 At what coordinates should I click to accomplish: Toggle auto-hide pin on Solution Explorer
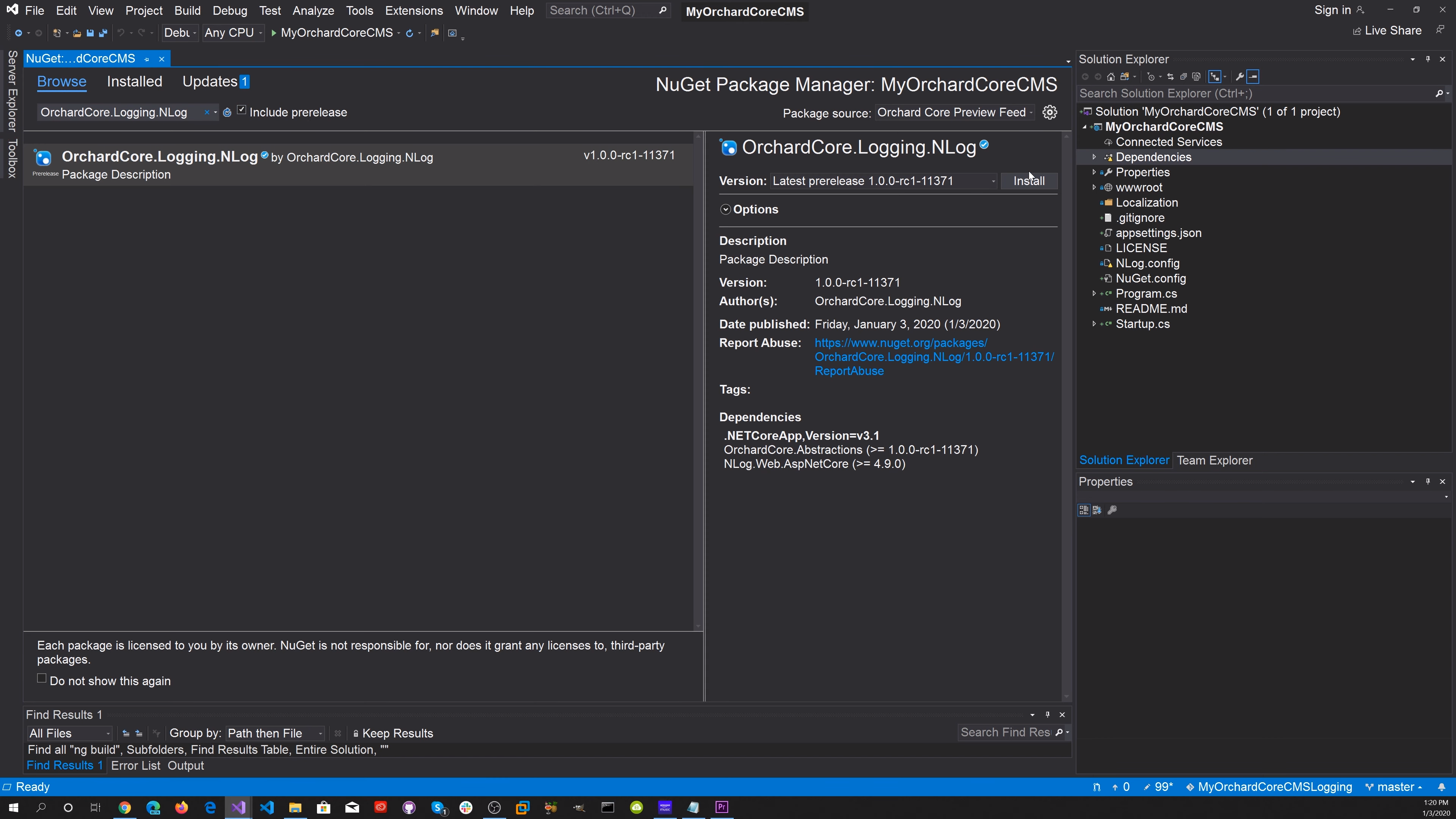pyautogui.click(x=1428, y=59)
